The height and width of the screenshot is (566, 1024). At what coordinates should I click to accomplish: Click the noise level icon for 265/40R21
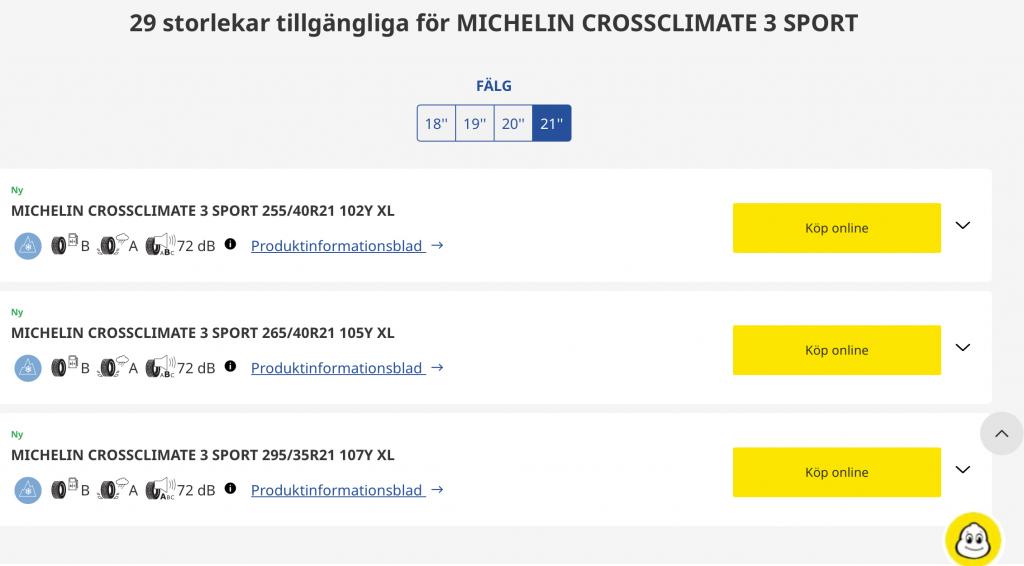click(160, 367)
